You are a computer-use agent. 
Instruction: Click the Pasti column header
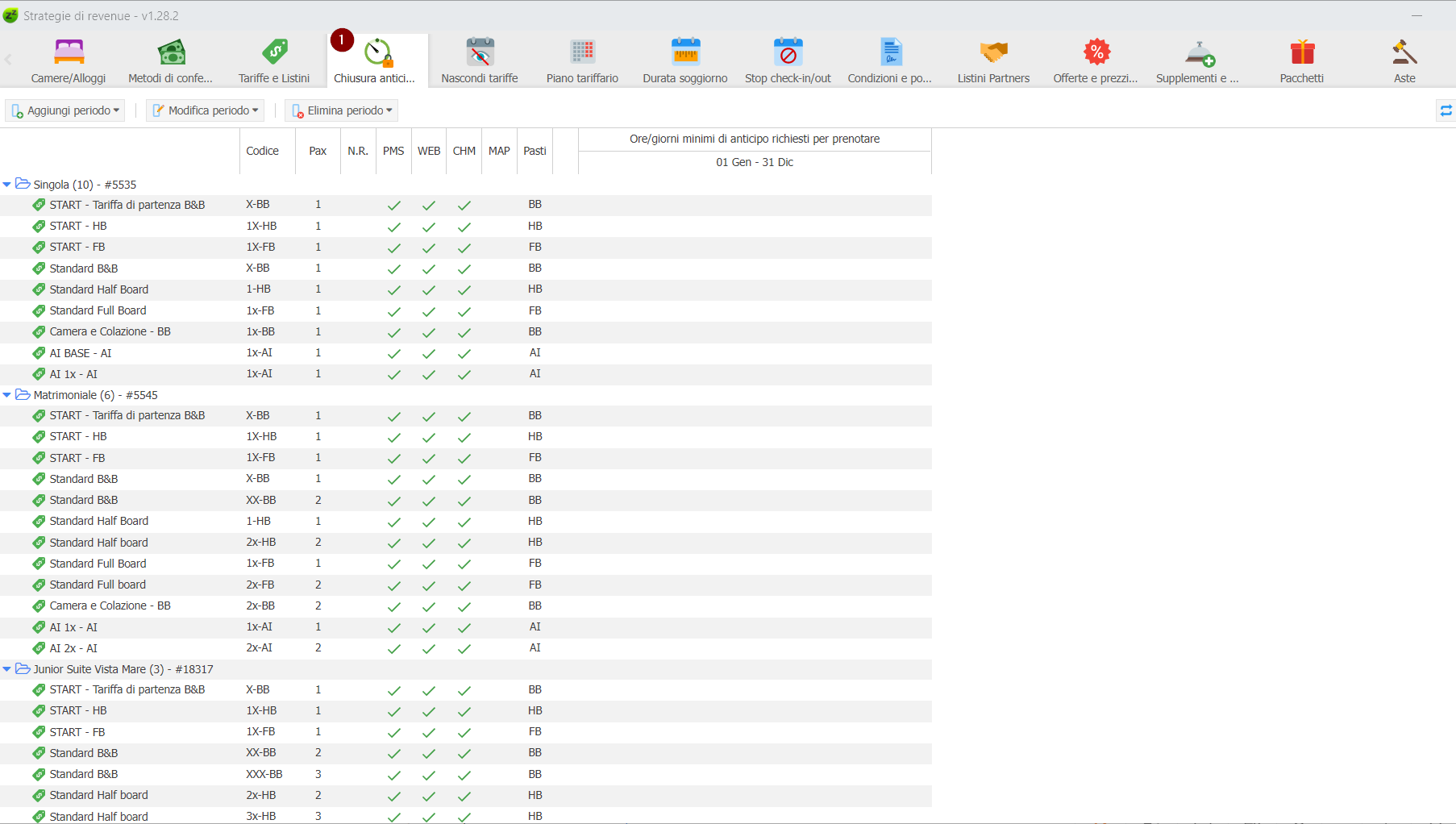535,151
